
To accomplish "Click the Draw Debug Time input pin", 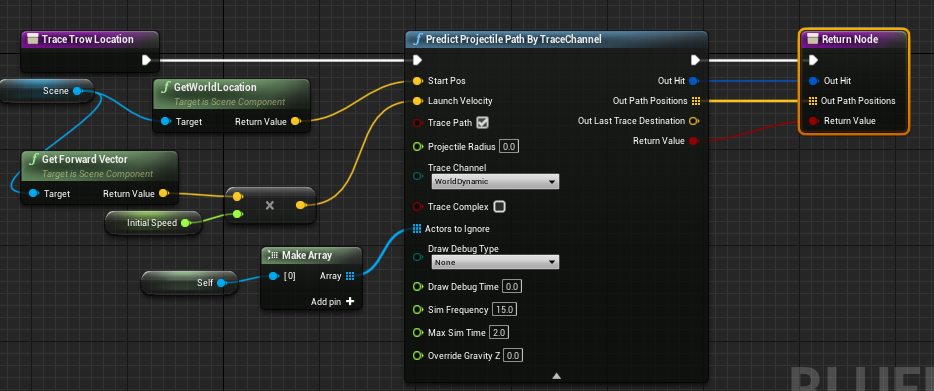I will 418,287.
